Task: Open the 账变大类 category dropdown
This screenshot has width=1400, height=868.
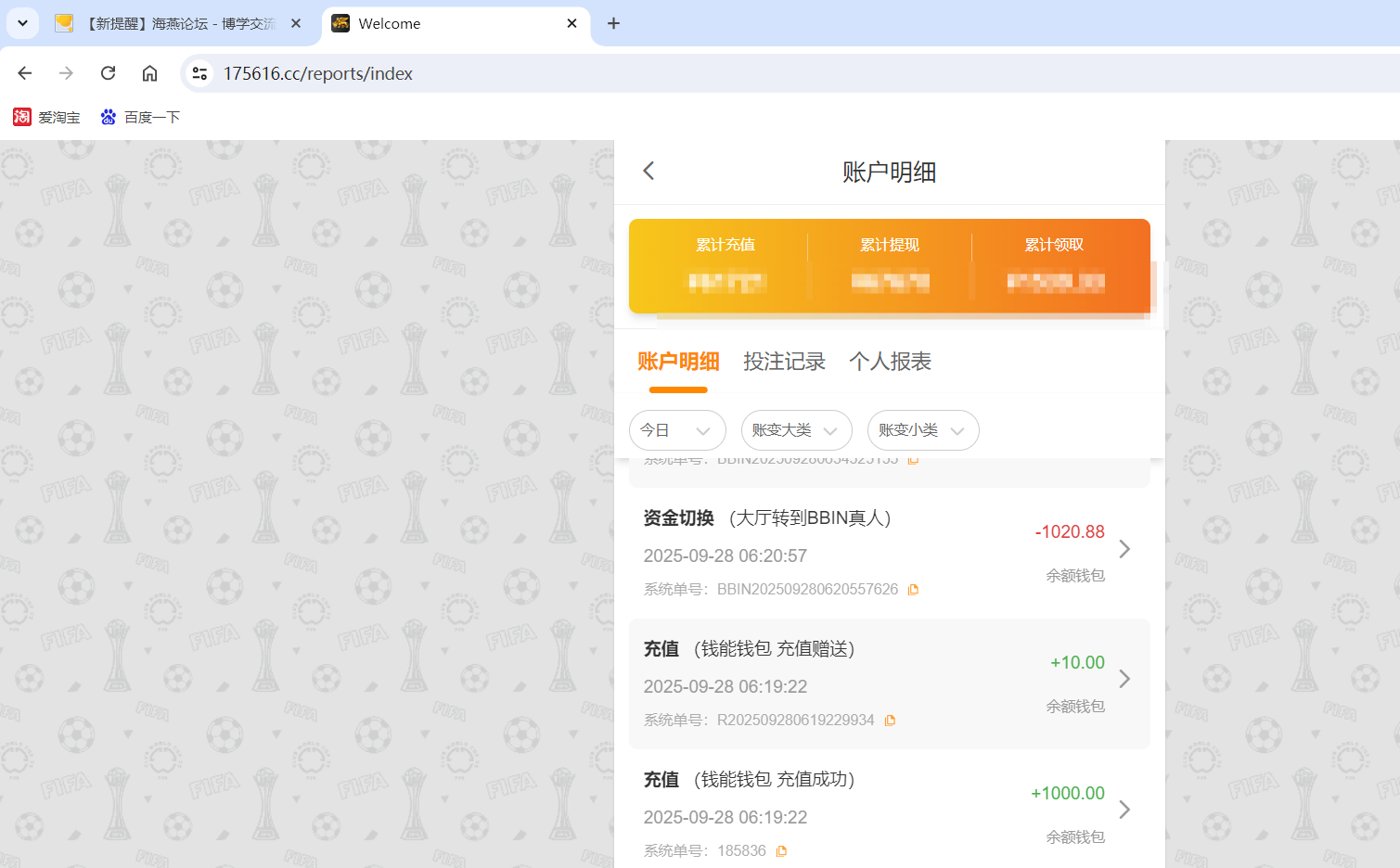Action: tap(796, 429)
